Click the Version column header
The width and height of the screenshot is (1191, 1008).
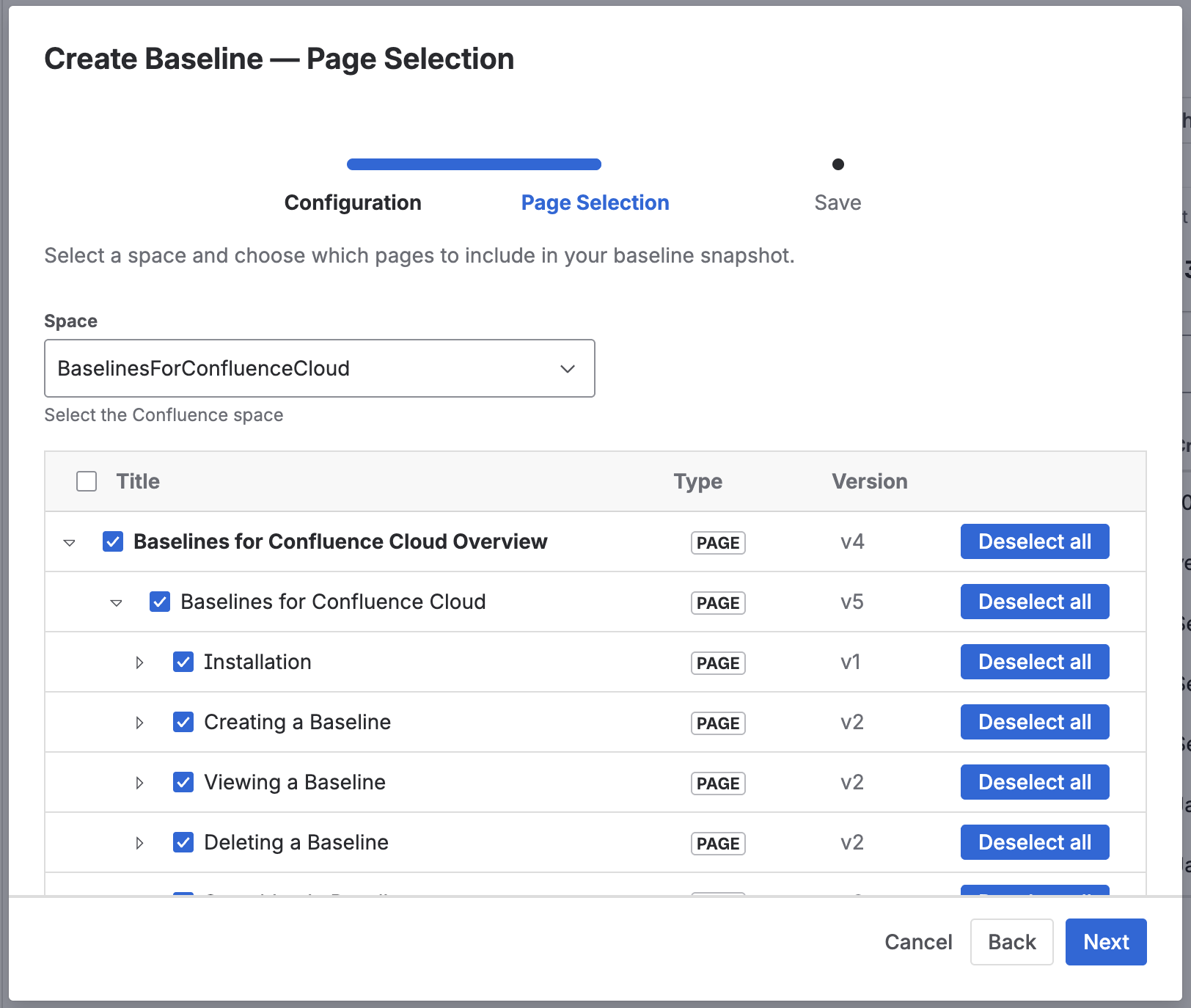[x=870, y=481]
